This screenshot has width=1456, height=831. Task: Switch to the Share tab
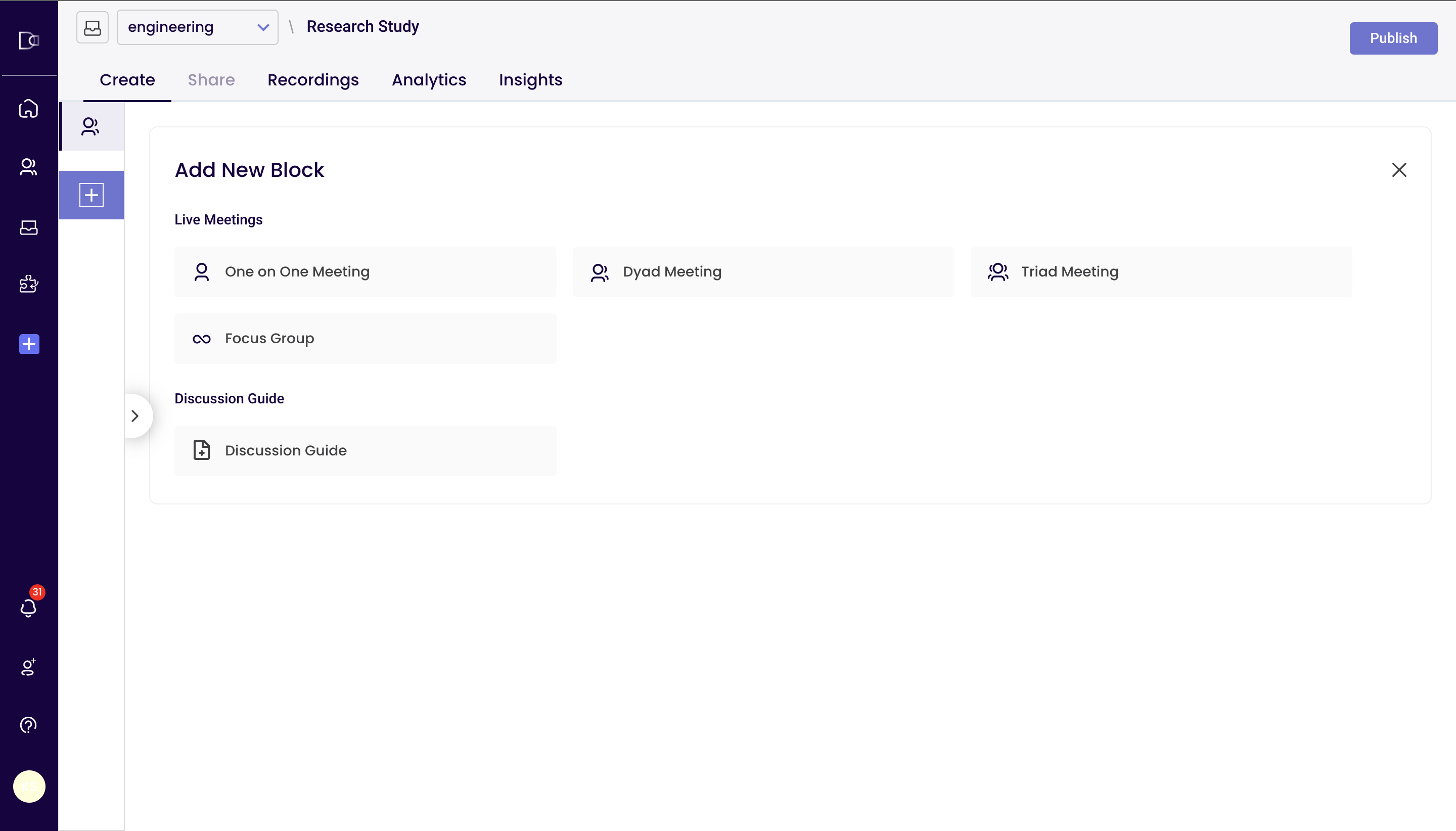click(x=211, y=80)
